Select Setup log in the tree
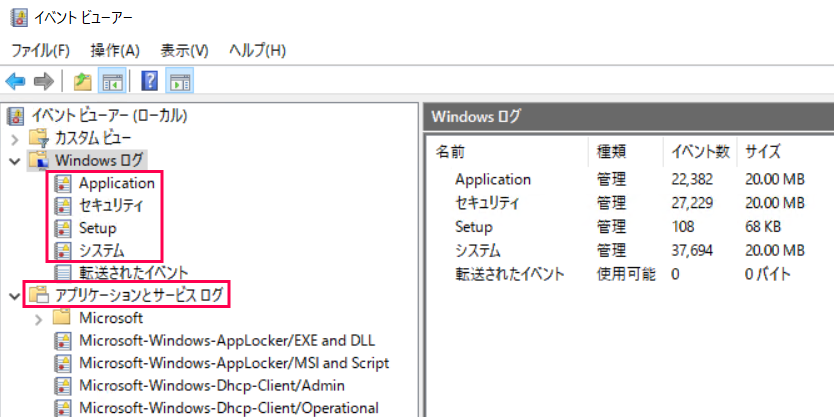Screen dimensions: 834x417 pos(97,228)
